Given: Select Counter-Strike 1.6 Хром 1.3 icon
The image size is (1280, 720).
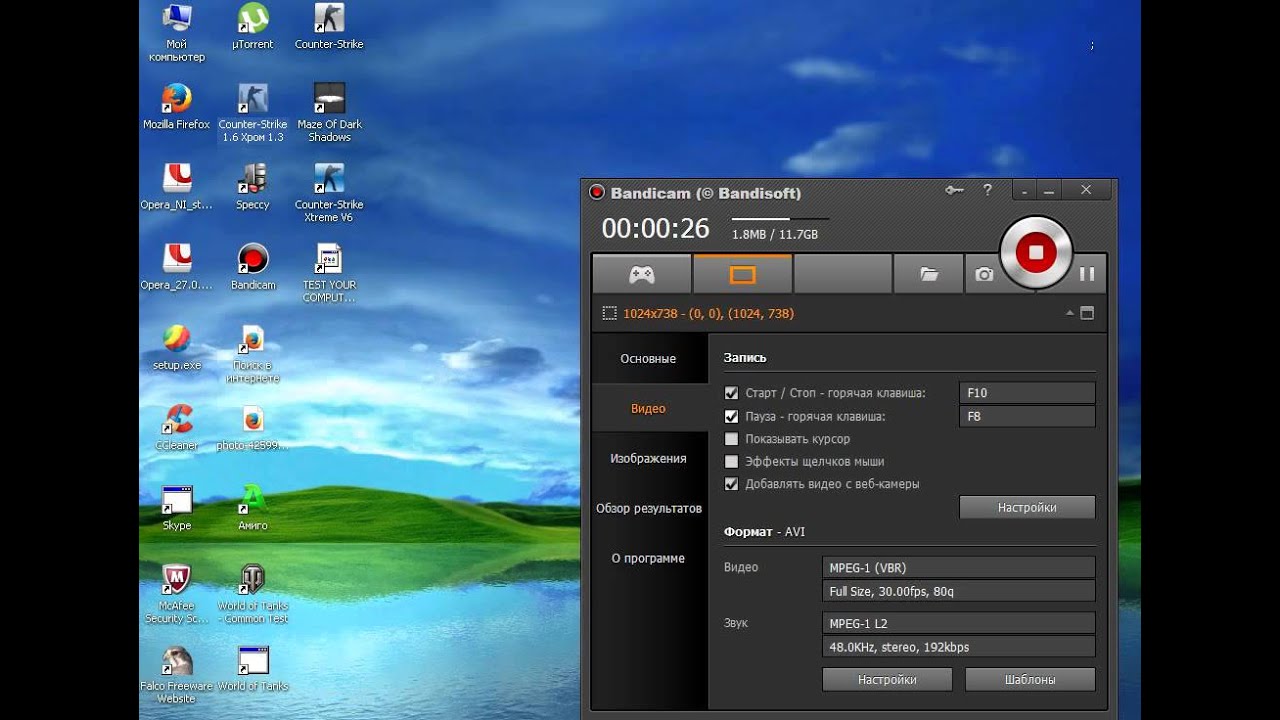Looking at the screenshot, I should point(253,113).
